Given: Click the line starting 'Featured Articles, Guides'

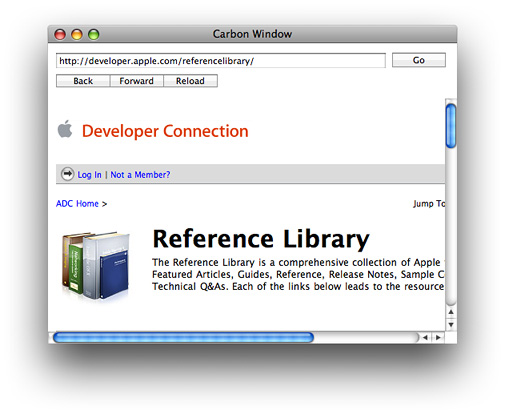Looking at the screenshot, I should (298, 274).
